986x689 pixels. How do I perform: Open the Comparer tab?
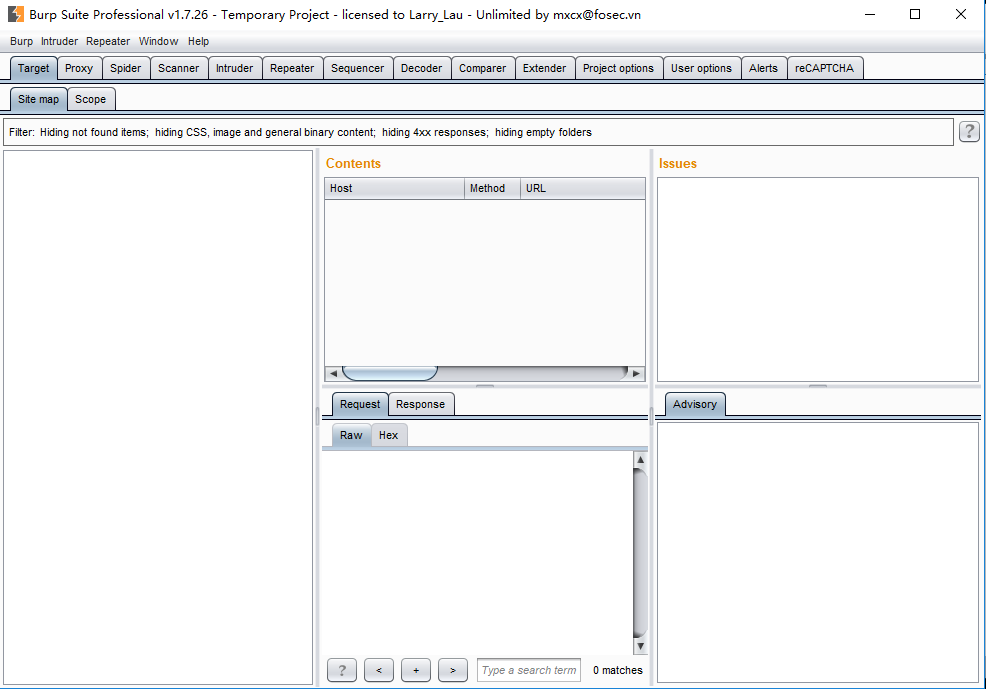(x=482, y=68)
